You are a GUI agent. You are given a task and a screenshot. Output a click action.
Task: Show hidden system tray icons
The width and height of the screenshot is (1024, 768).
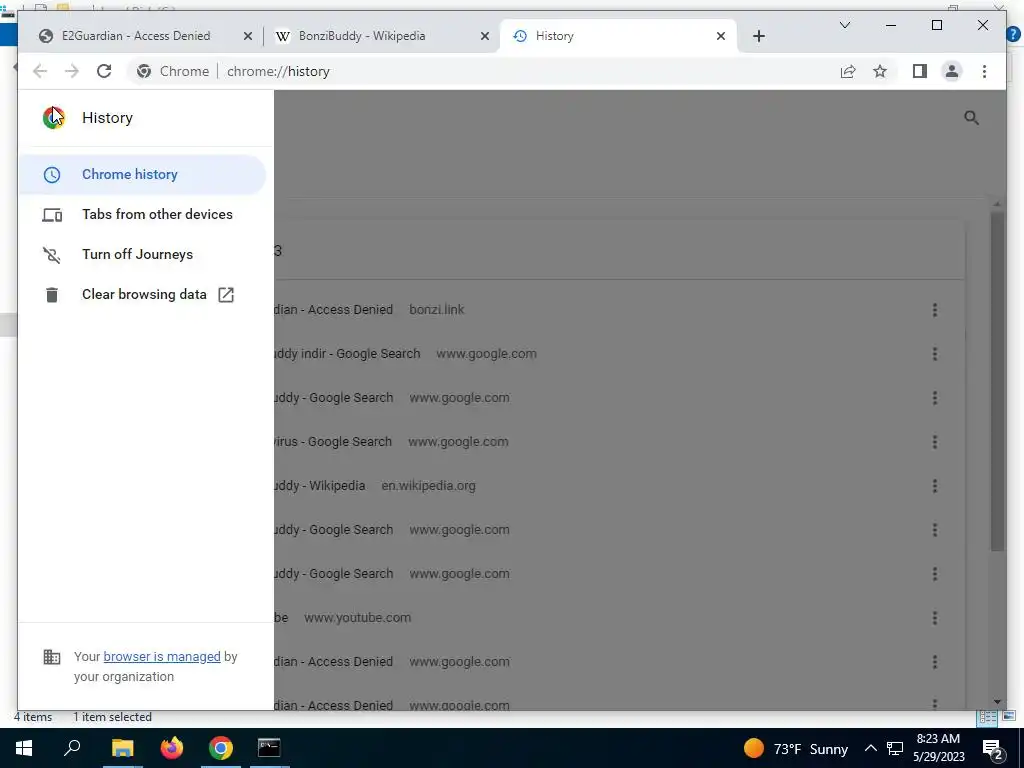[x=871, y=748]
